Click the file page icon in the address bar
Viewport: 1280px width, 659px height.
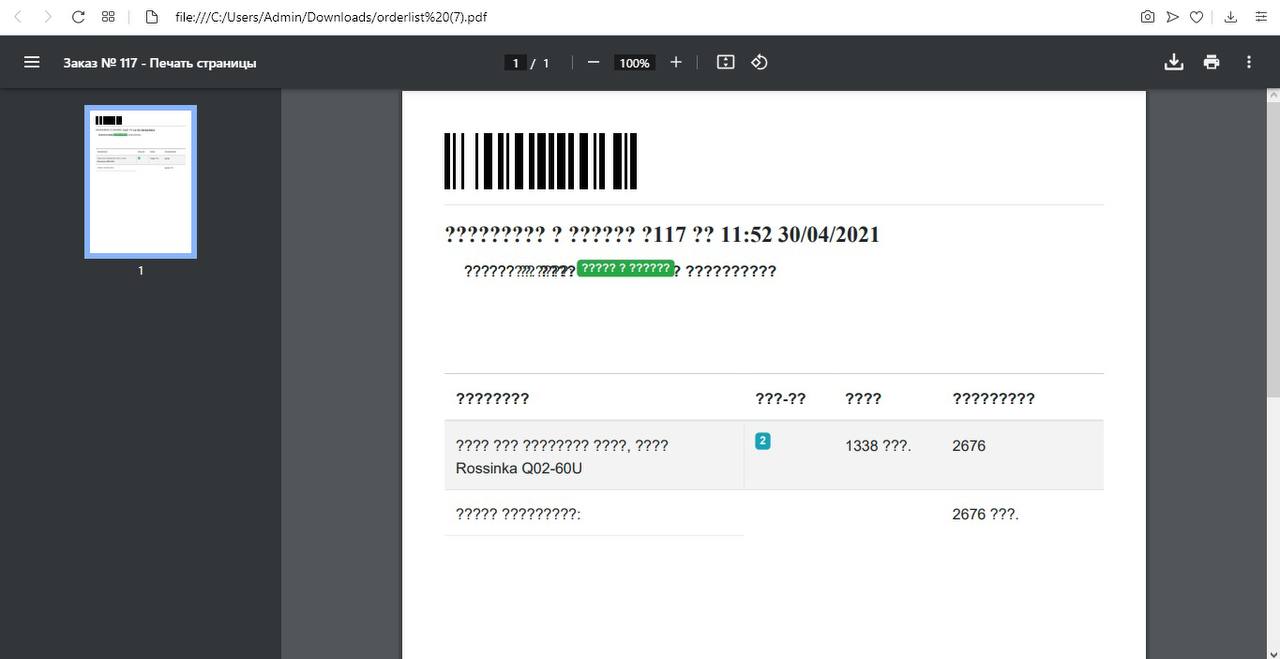pyautogui.click(x=152, y=17)
